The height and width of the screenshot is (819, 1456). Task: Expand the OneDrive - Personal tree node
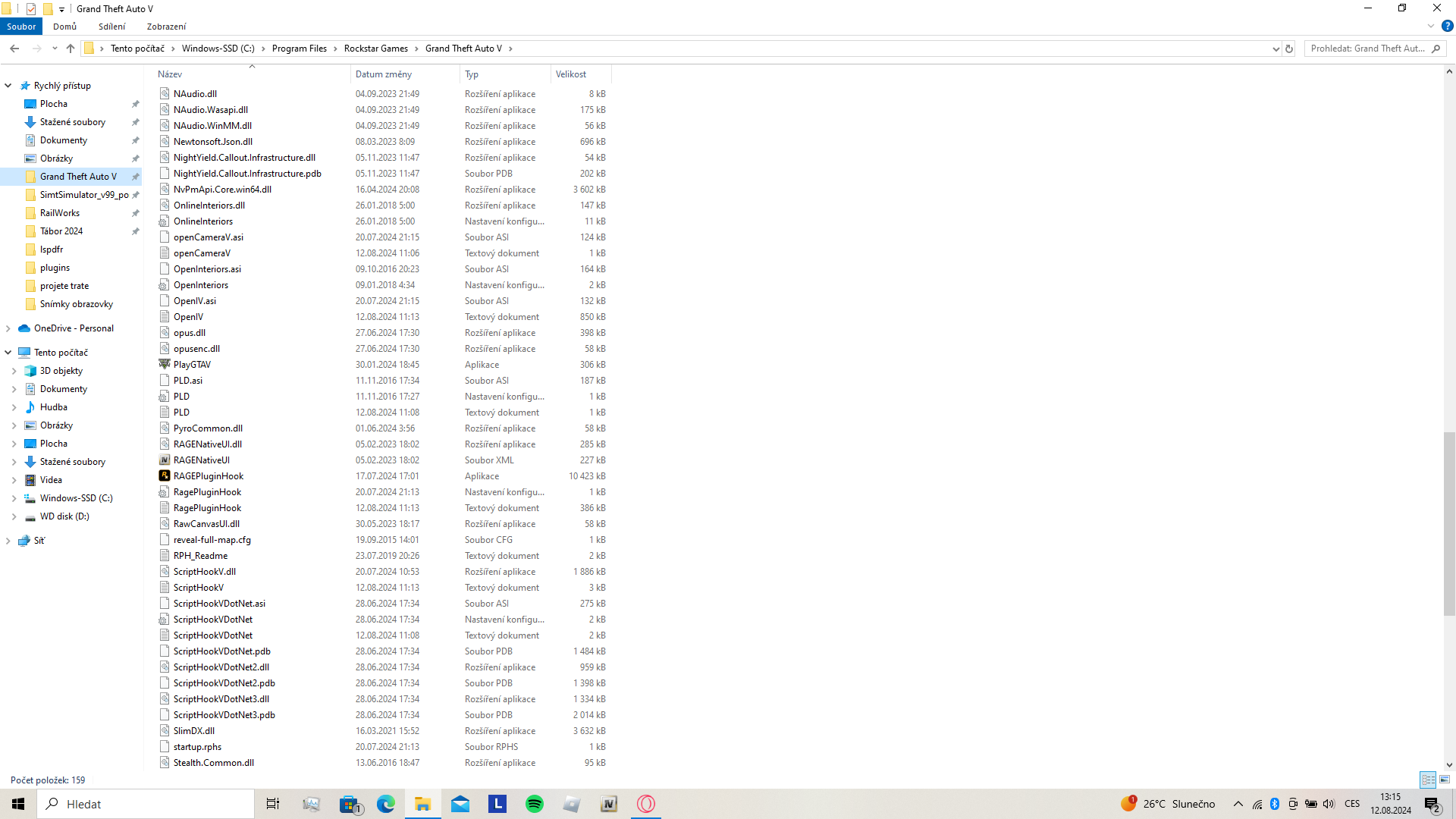[8, 328]
